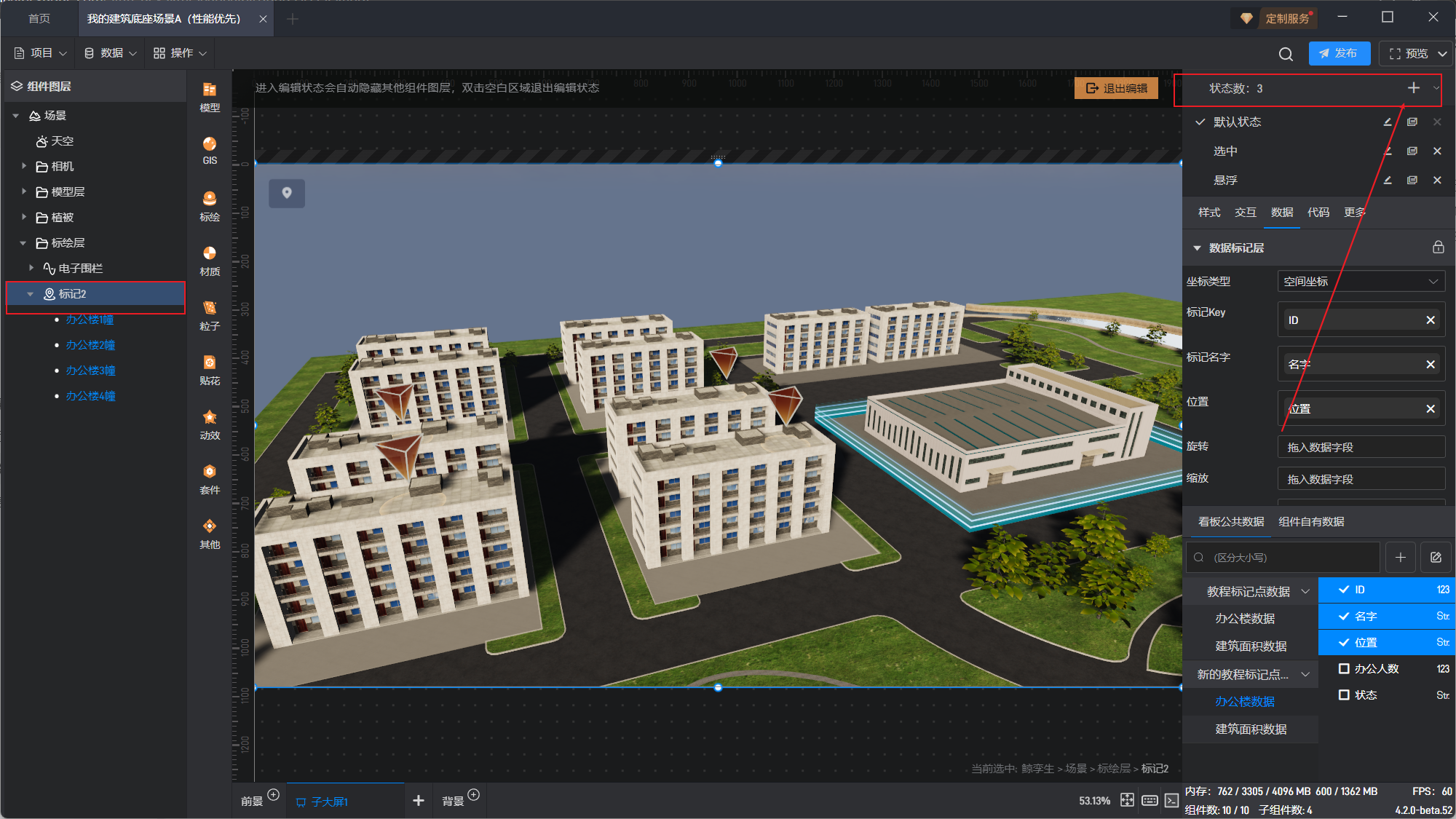
Task: Switch to the 样式 tab
Action: (1208, 212)
